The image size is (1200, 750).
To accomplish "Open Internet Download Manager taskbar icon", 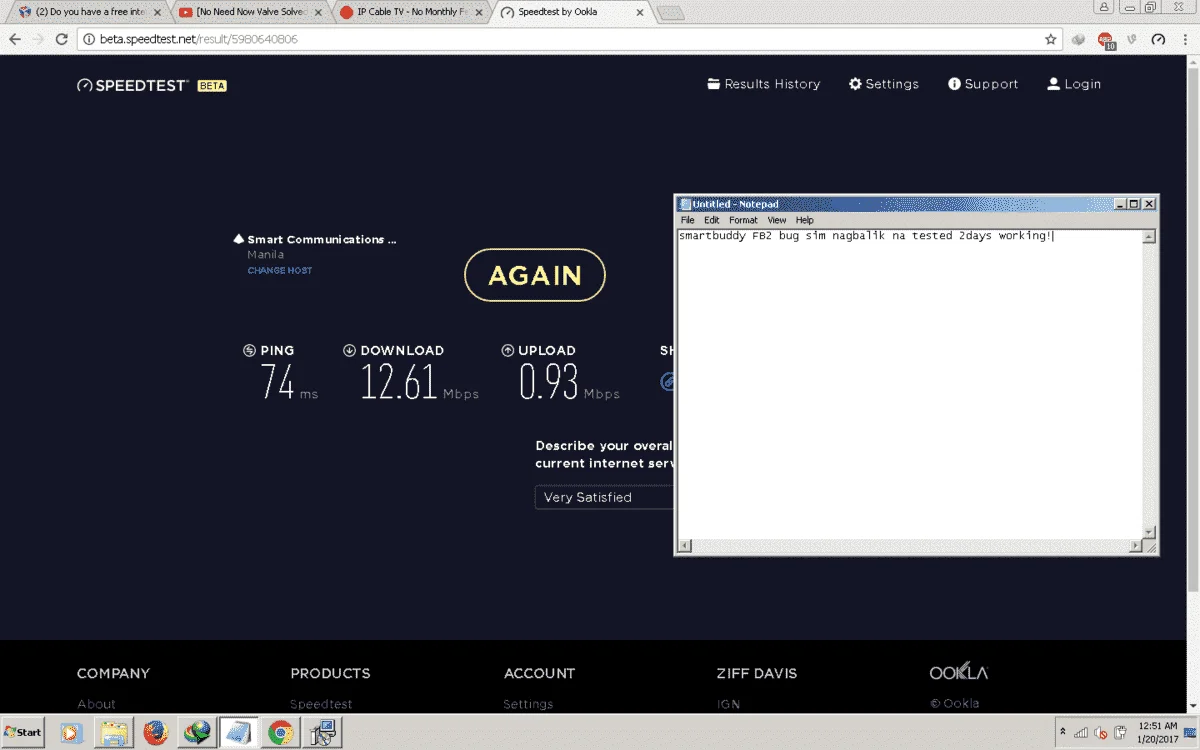I will click(196, 733).
